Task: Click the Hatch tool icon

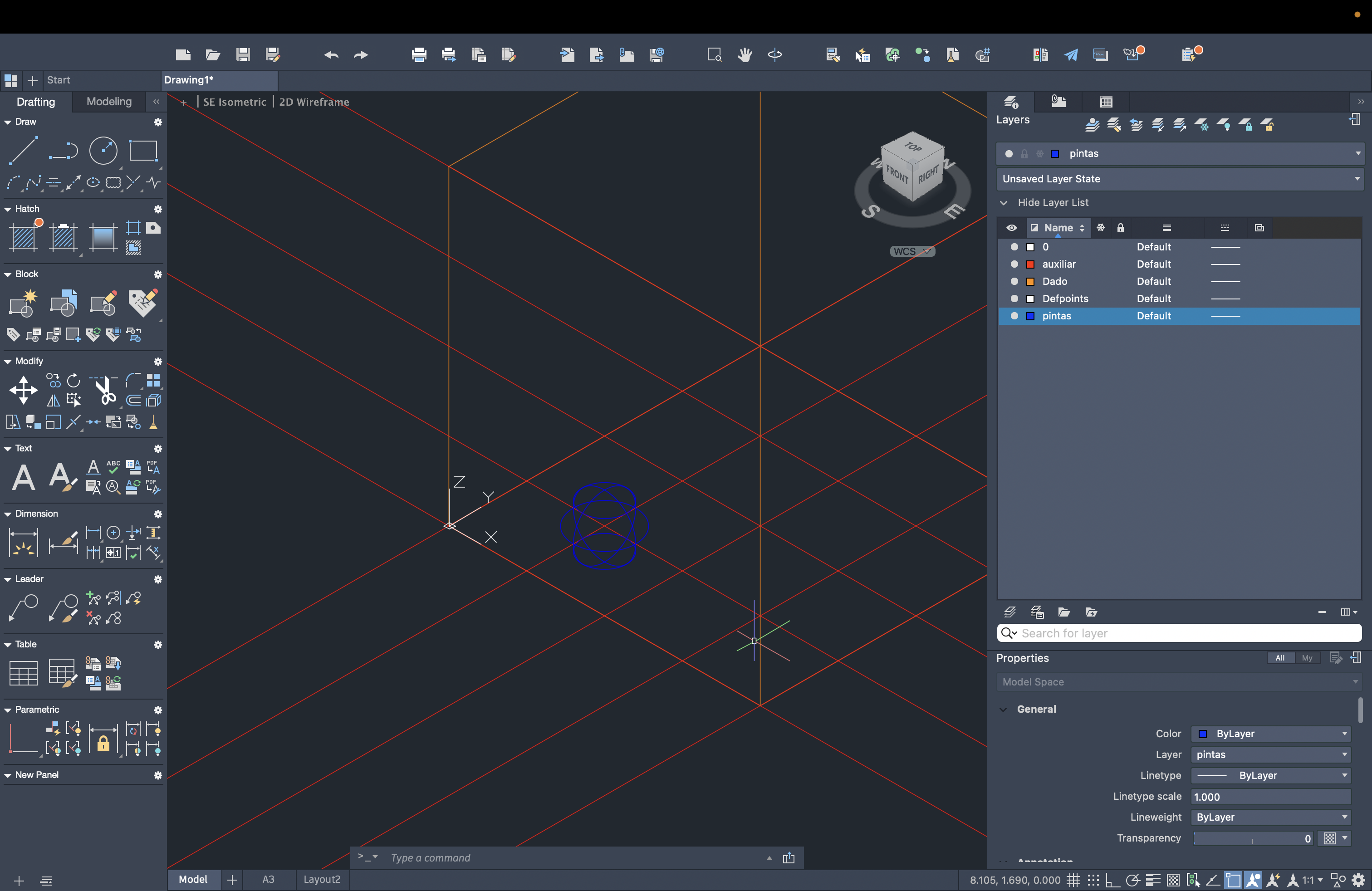Action: pos(24,237)
